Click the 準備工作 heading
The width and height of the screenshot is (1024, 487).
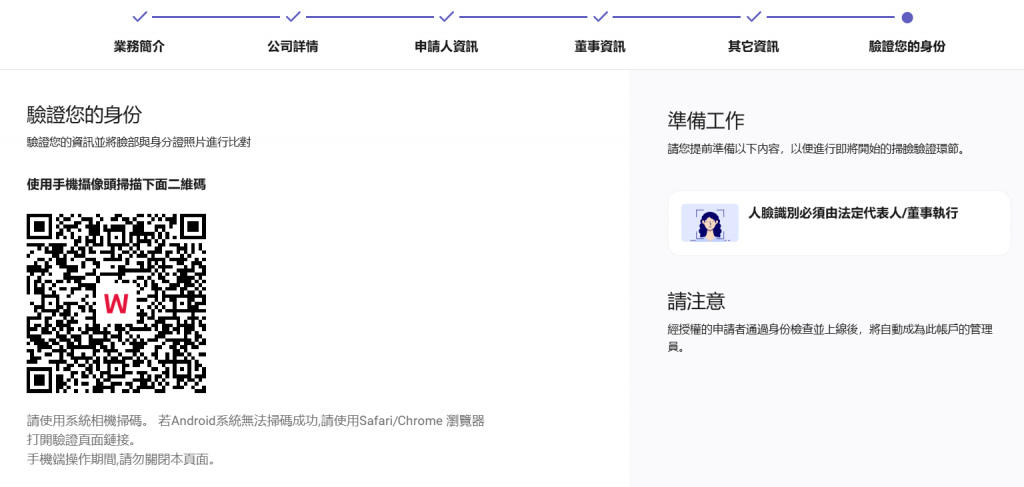point(706,121)
